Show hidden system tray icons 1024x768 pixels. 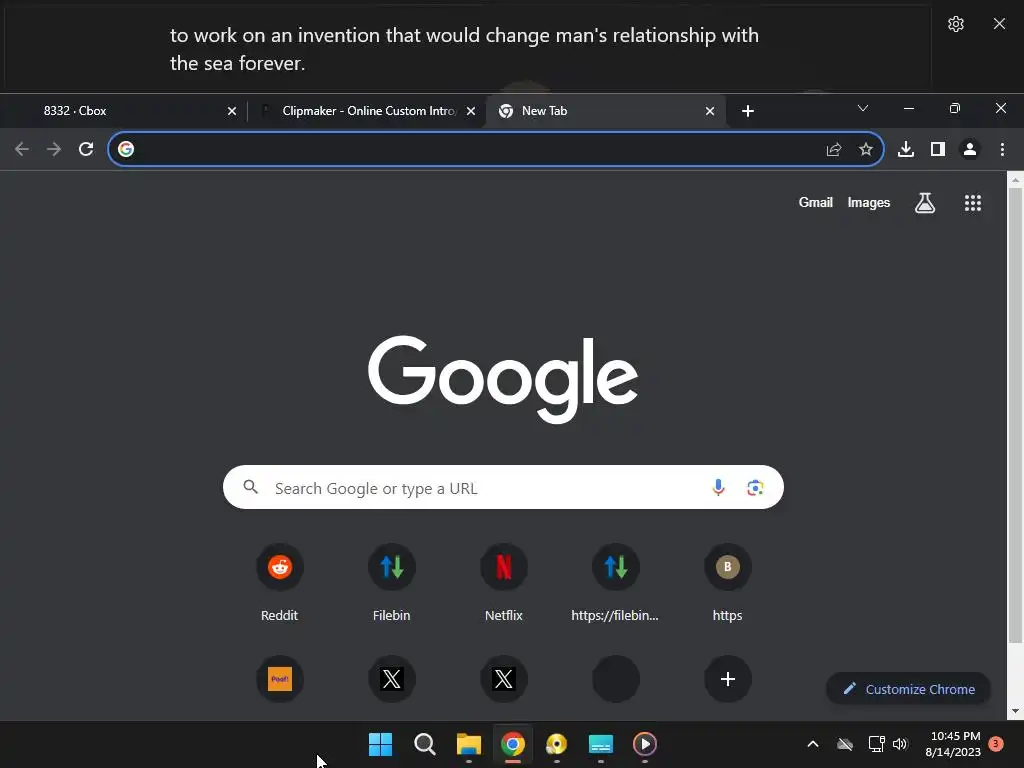(x=813, y=744)
